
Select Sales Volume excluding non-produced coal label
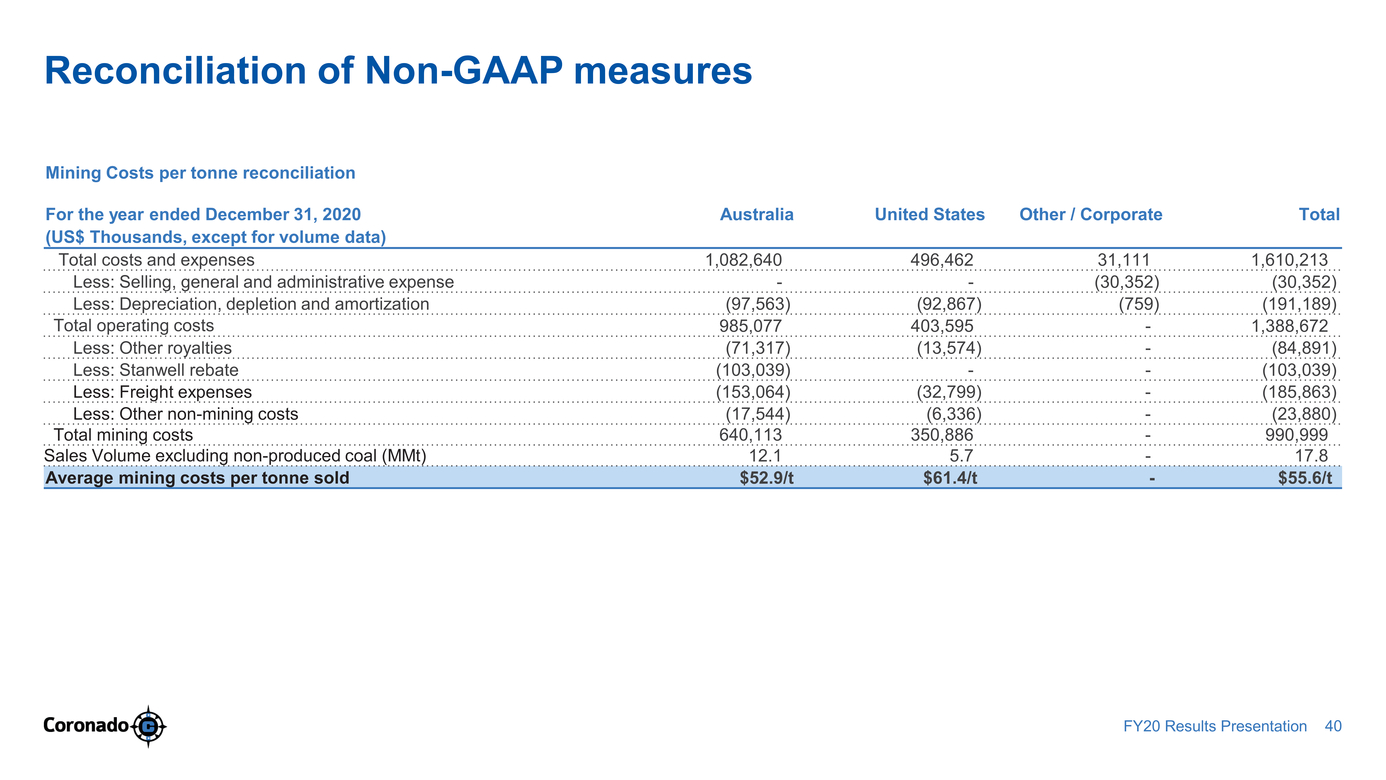click(236, 456)
